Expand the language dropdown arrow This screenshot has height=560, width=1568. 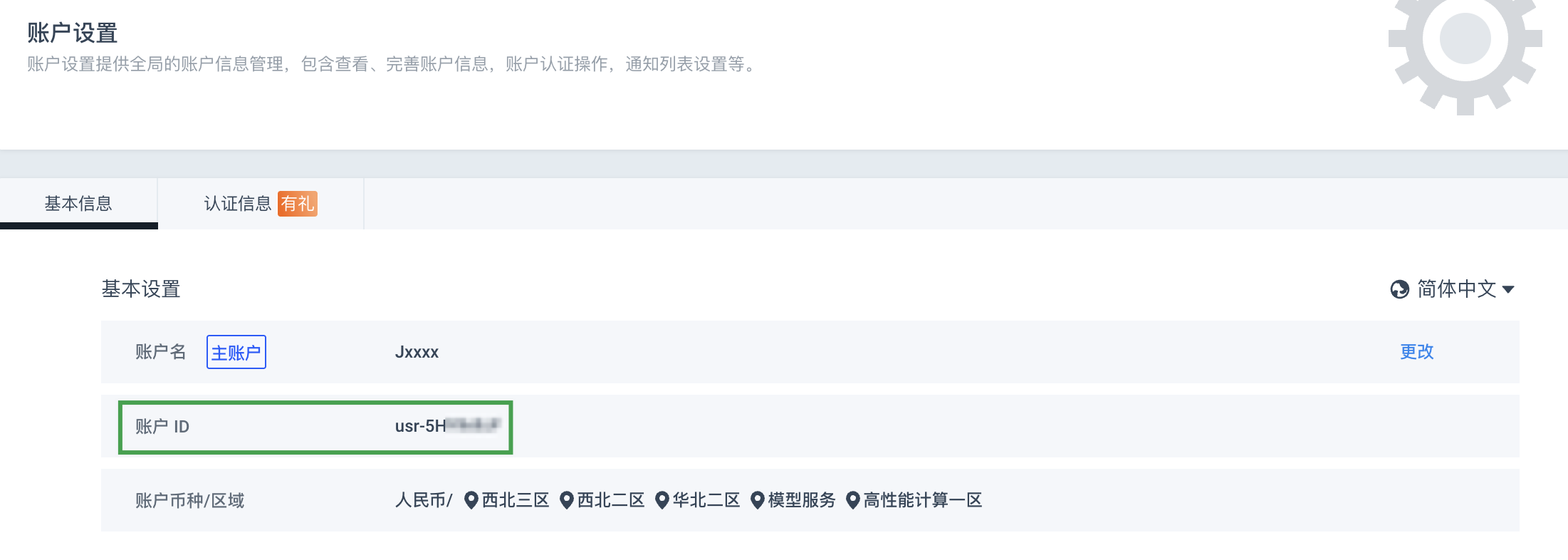click(1507, 289)
